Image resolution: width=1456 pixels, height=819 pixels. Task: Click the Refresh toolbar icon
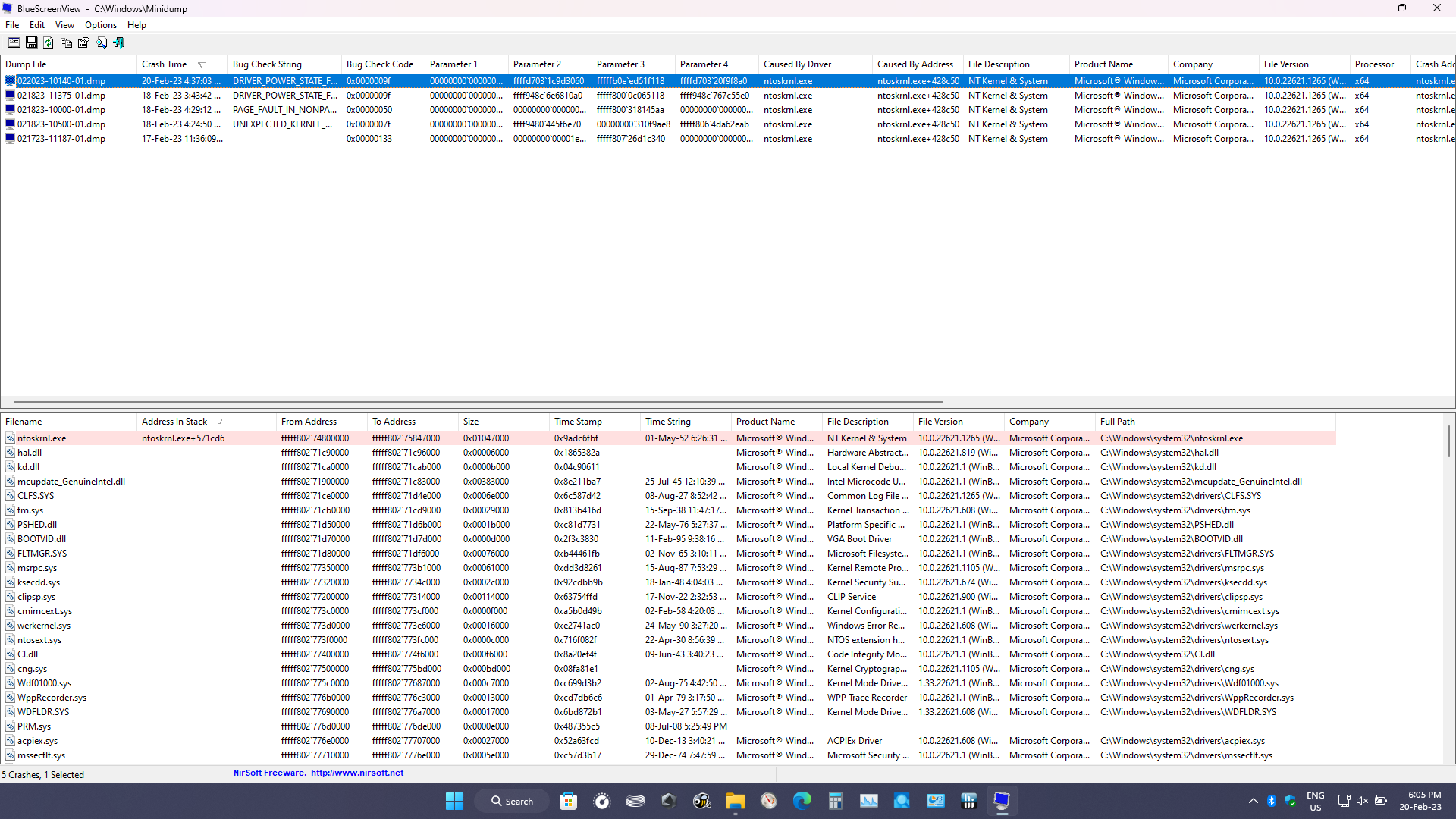[x=49, y=43]
